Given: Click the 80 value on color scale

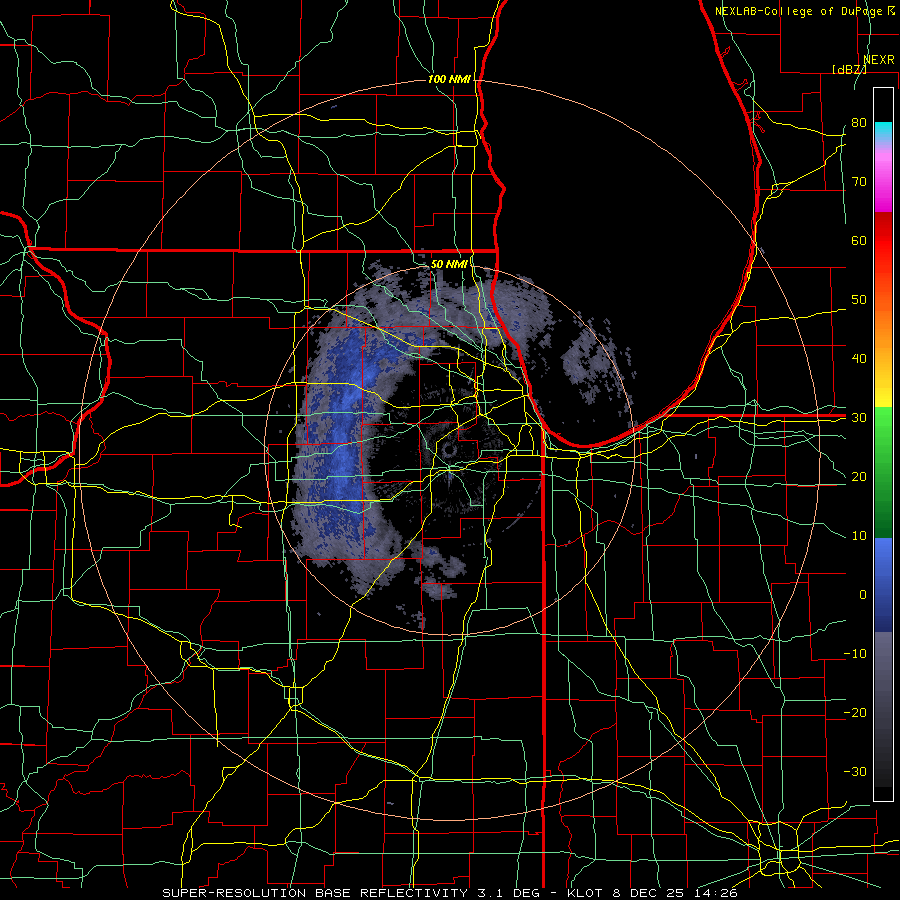Looking at the screenshot, I should 859,122.
